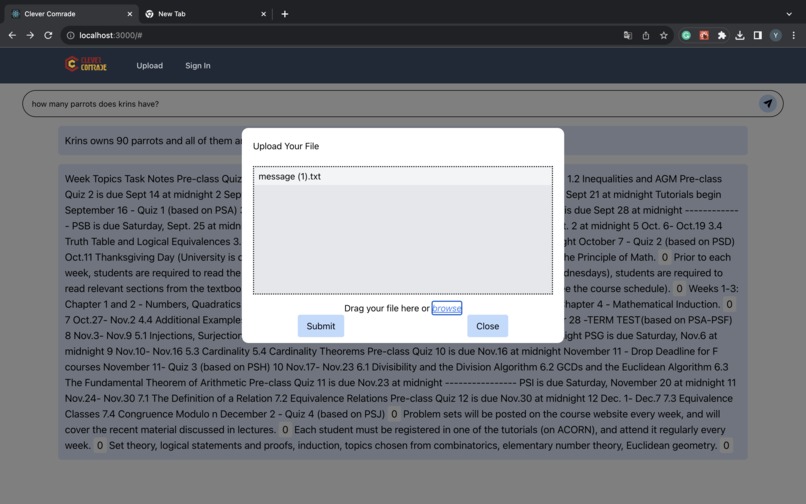
Task: Click the share page icon
Action: coord(646,35)
